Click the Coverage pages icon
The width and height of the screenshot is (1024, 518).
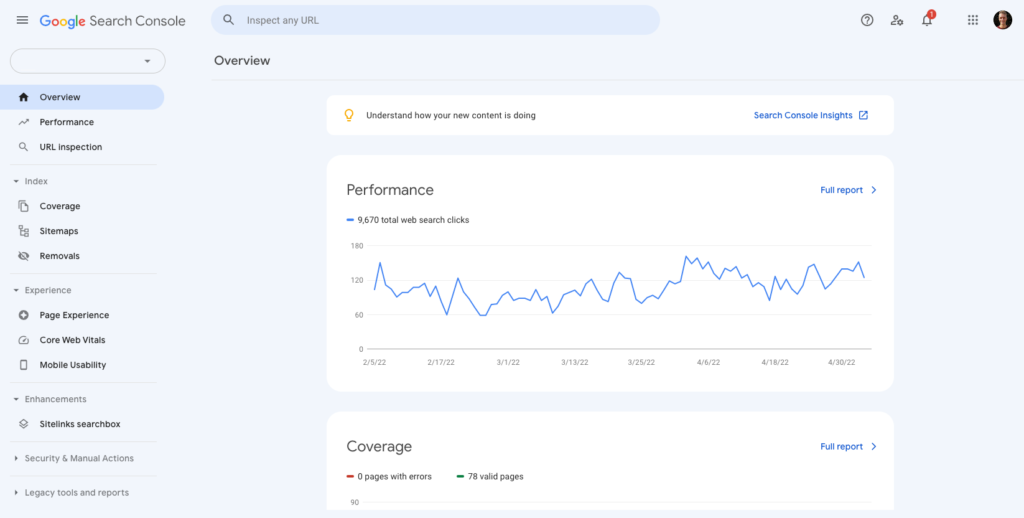[x=24, y=206]
